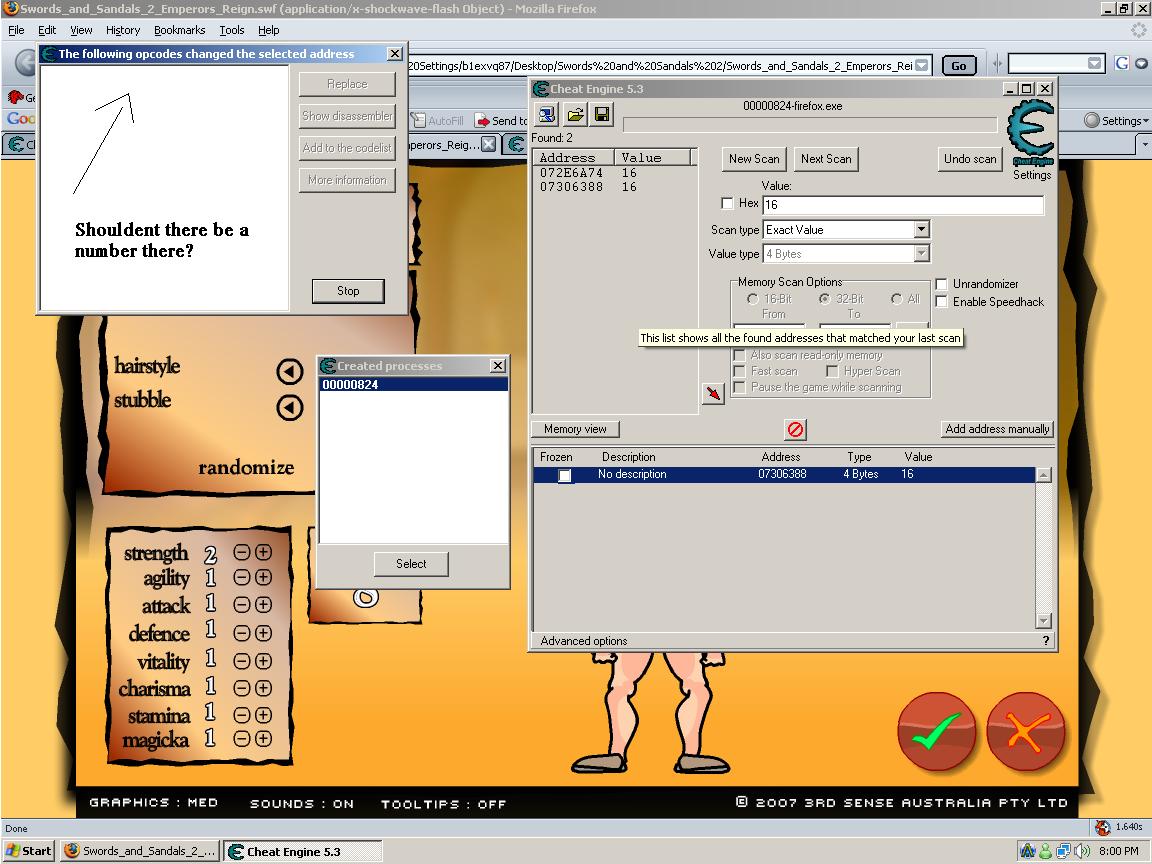Open Start menu
The width and height of the screenshot is (1152, 864).
pyautogui.click(x=29, y=851)
